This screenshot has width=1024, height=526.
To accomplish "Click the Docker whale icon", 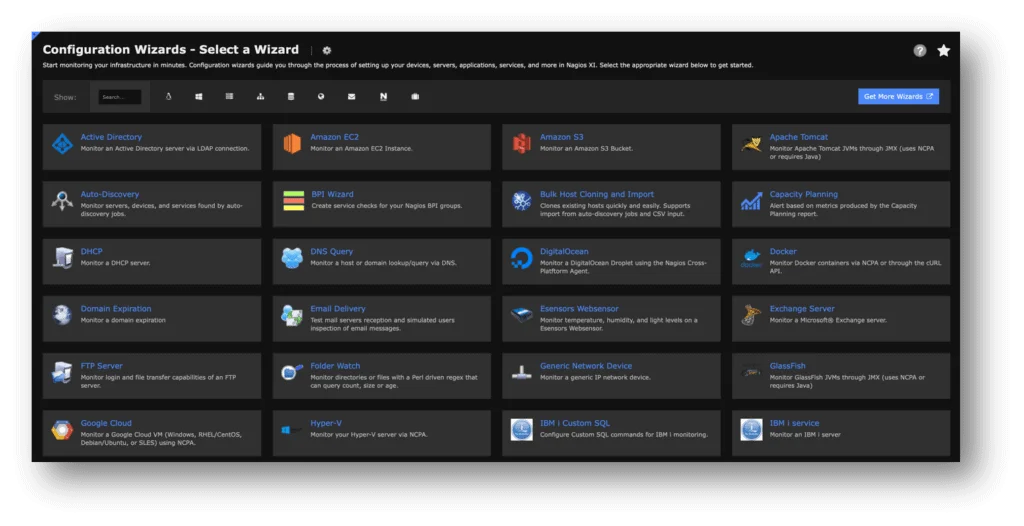I will [x=751, y=258].
